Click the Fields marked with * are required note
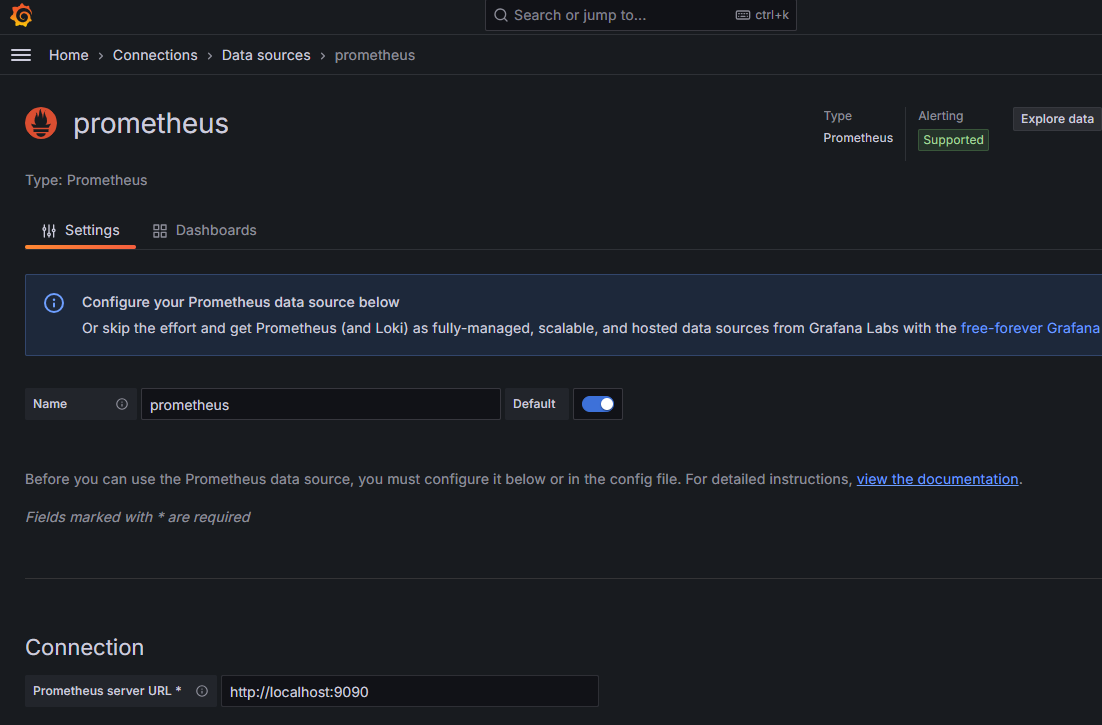 pos(138,517)
